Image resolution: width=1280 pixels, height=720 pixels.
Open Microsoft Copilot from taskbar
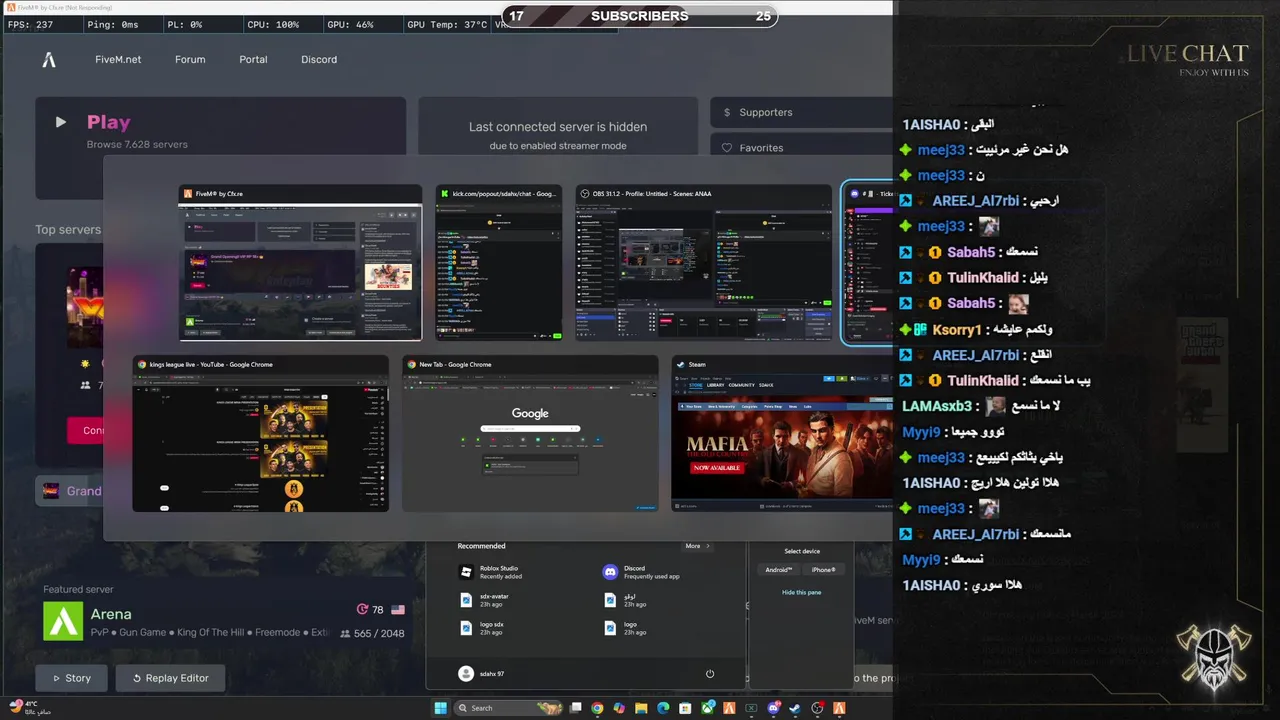coord(619,708)
